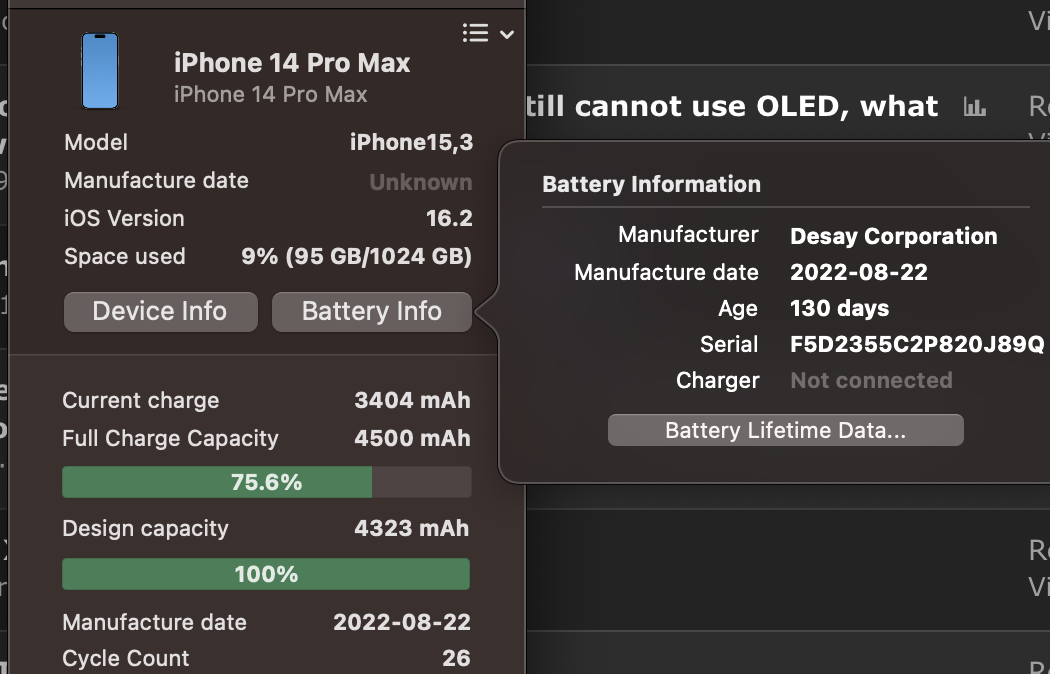The width and height of the screenshot is (1050, 674).
Task: Open Device Info panel
Action: pos(161,311)
